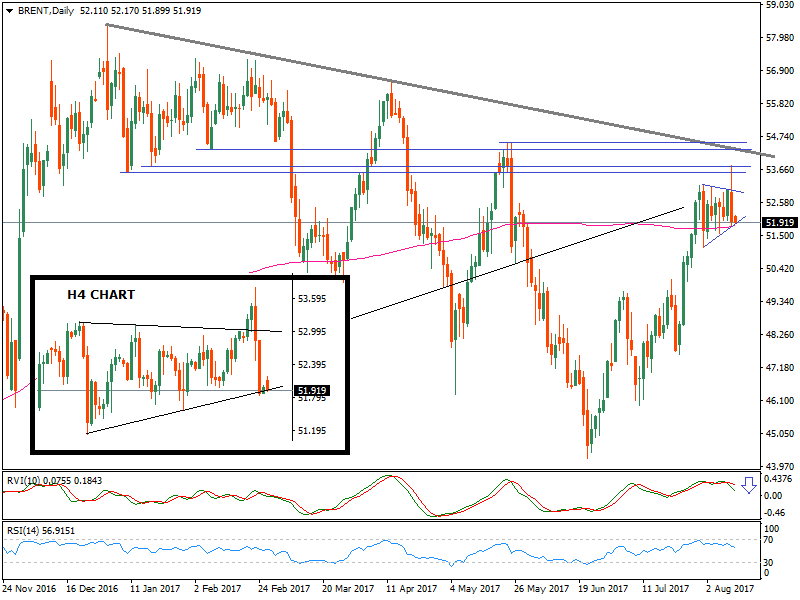Select the 2 Aug 2017 date label

point(730,589)
